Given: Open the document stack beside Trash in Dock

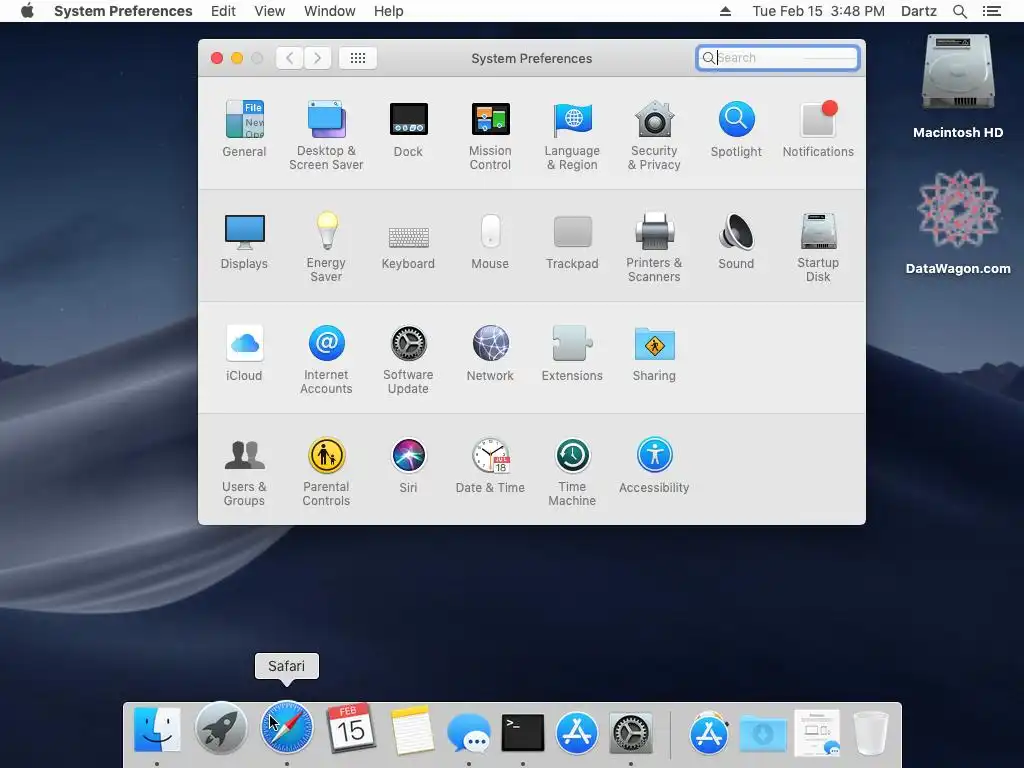Looking at the screenshot, I should point(817,732).
